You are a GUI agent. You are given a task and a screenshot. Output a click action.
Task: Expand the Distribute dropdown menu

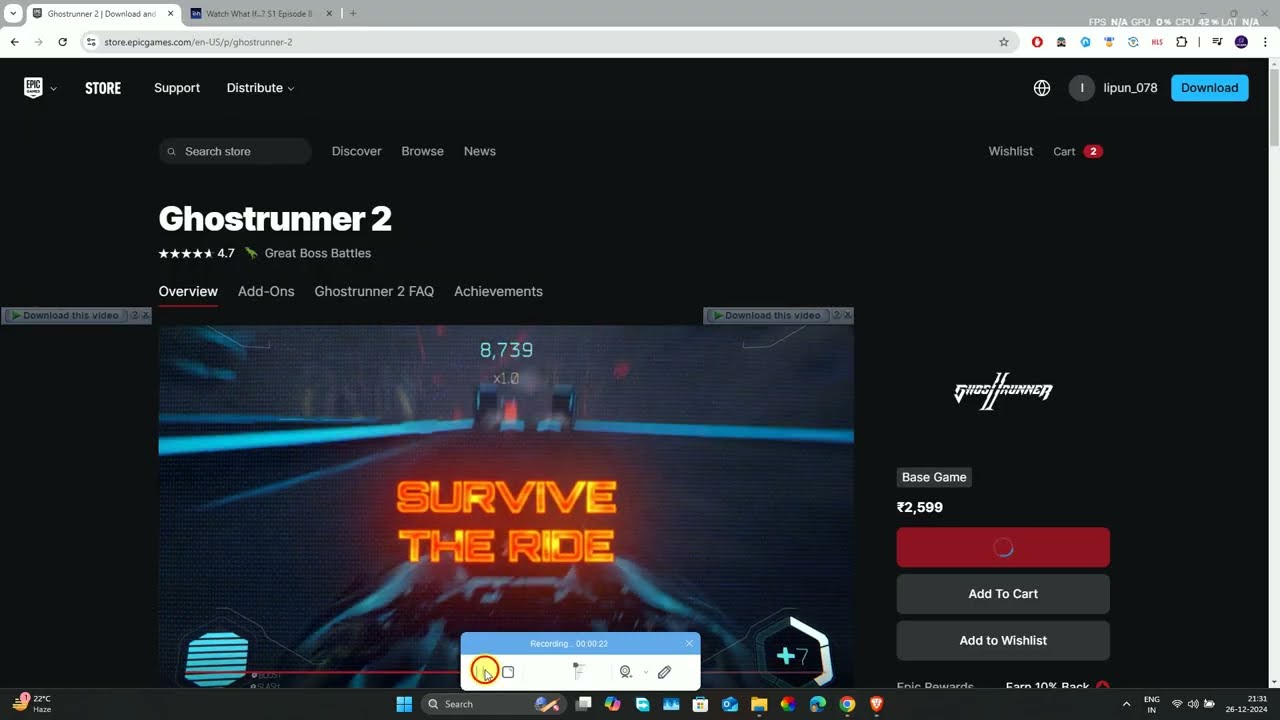260,88
